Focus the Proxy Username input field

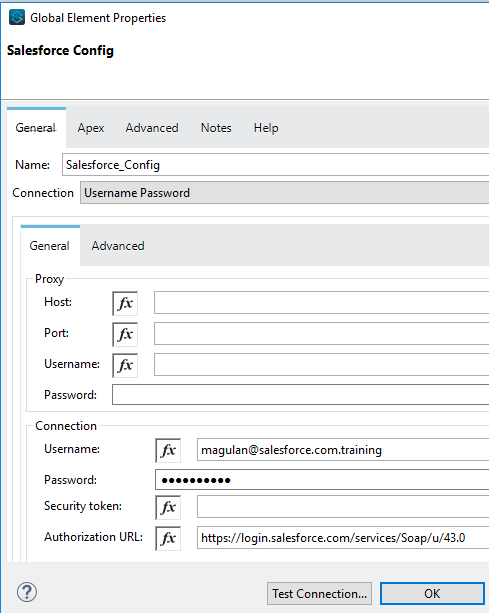point(321,364)
